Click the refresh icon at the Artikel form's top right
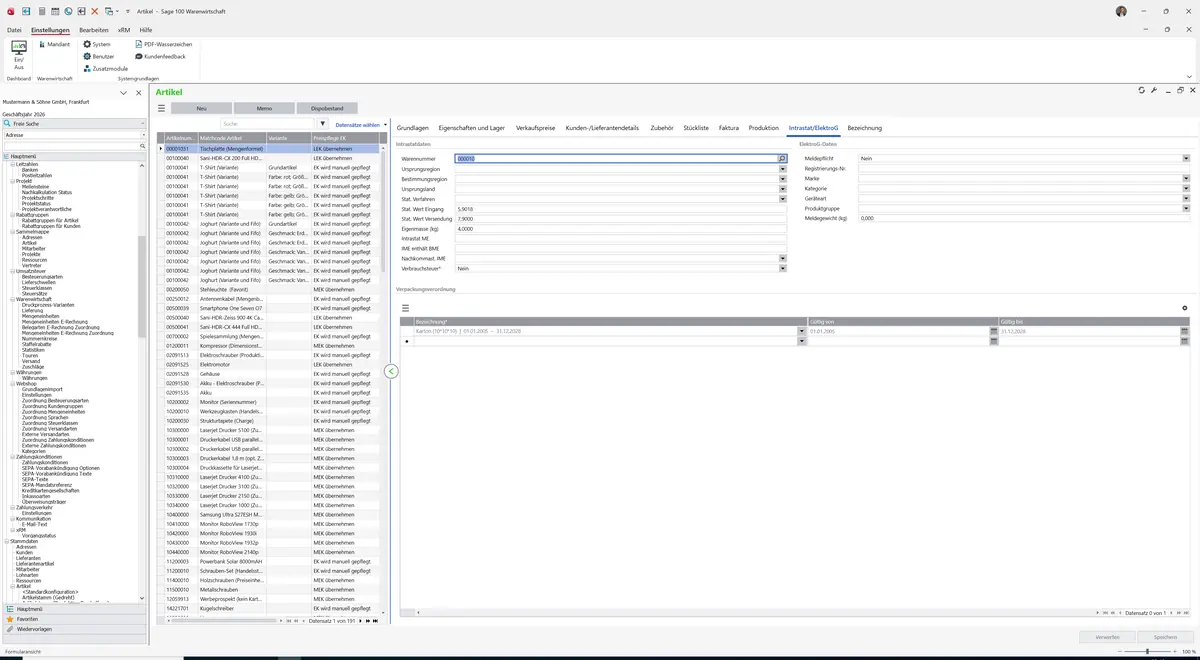Screen dimensions: 1200x660 coord(1142,90)
